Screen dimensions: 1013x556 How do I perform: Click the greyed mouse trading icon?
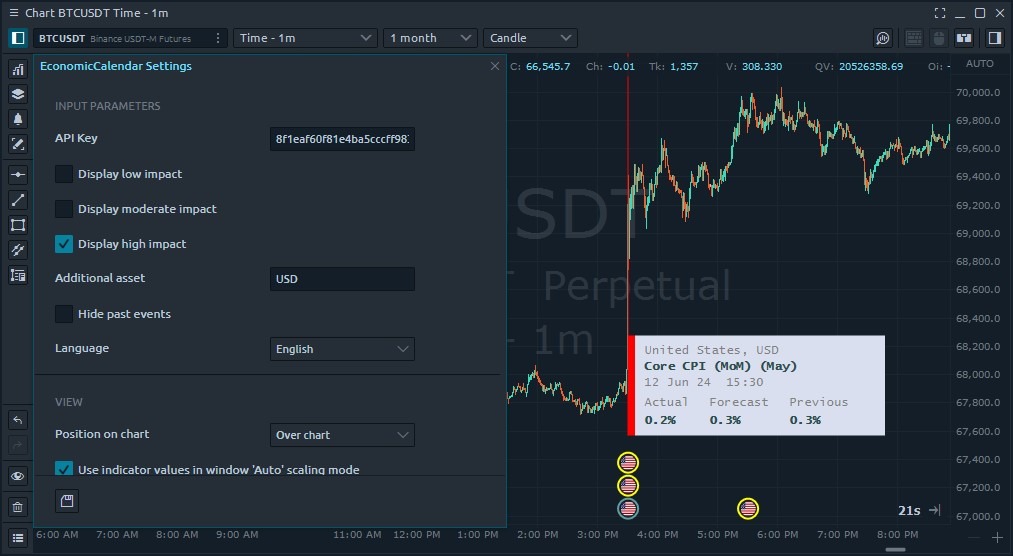(939, 38)
